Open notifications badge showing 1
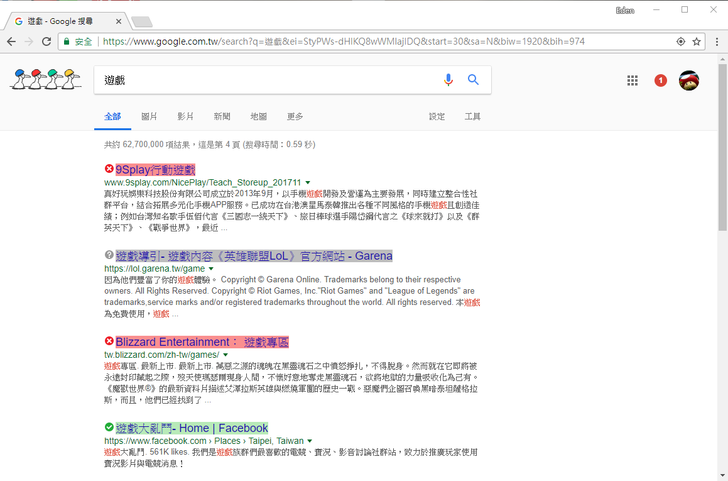 (x=660, y=80)
